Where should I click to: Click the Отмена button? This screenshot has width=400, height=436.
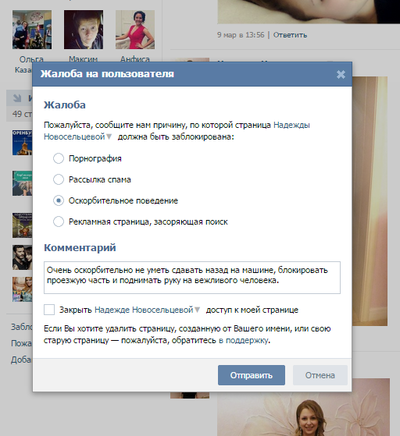tap(320, 375)
